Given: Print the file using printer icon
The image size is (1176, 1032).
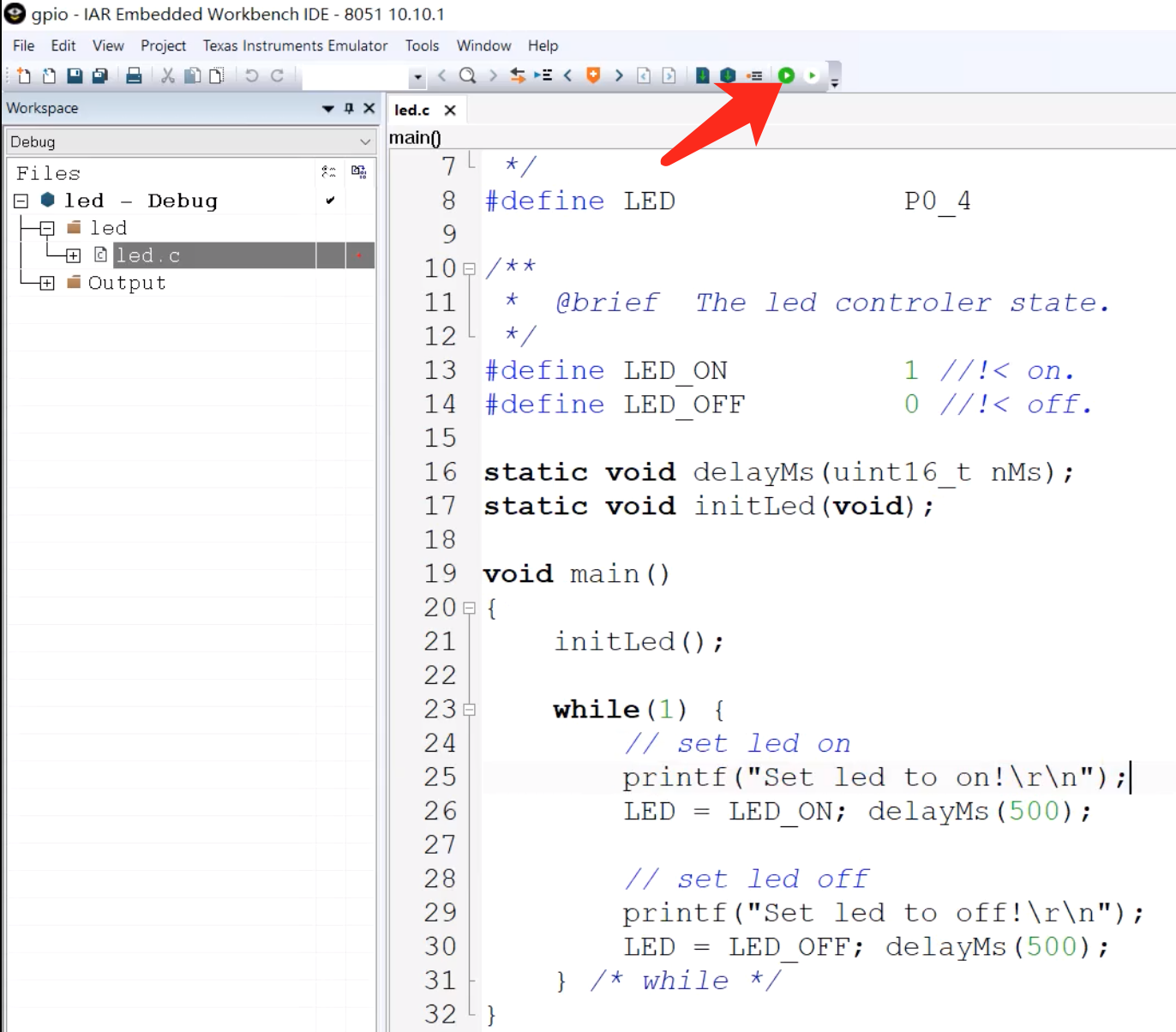Looking at the screenshot, I should [134, 75].
